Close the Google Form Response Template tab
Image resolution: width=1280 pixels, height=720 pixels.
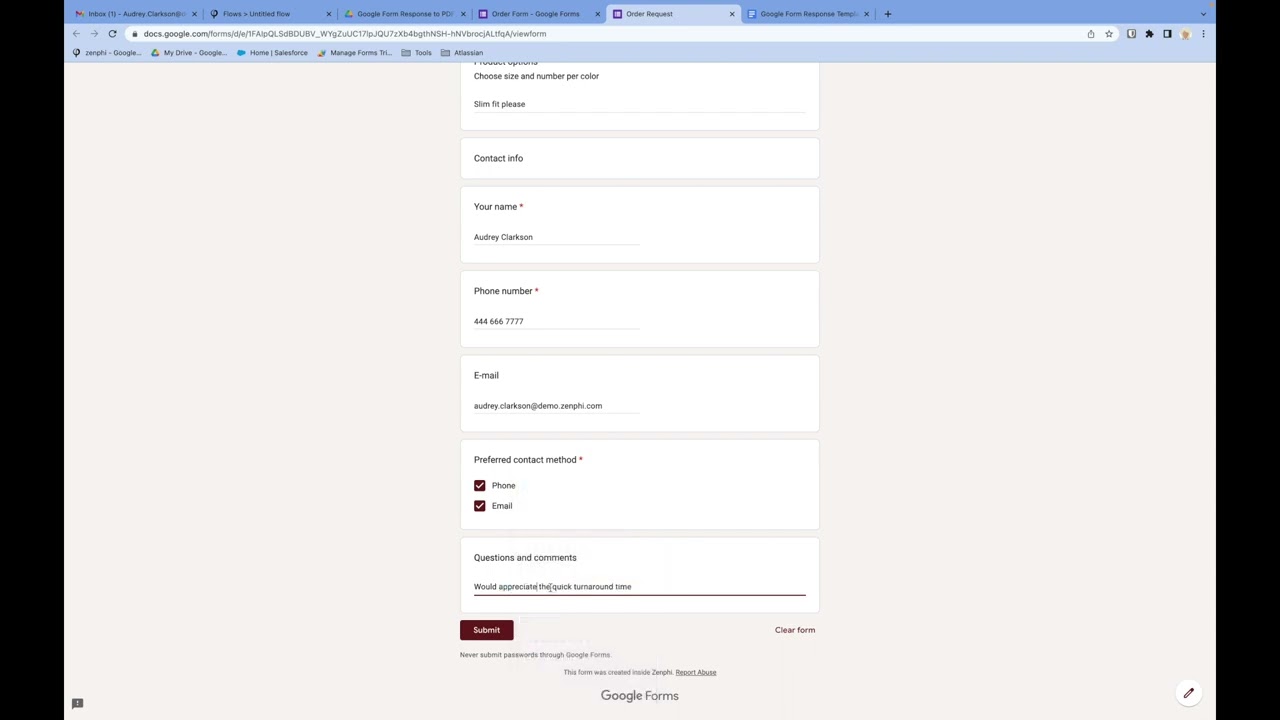866,14
